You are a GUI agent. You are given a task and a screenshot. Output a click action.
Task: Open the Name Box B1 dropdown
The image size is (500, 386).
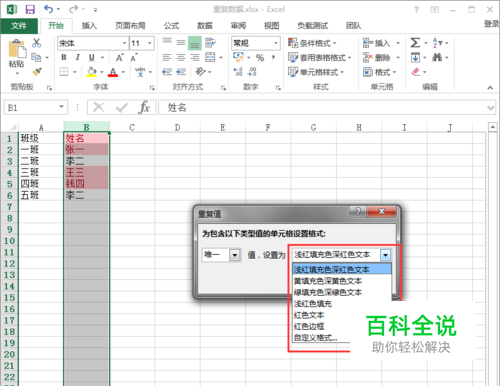tap(61, 107)
